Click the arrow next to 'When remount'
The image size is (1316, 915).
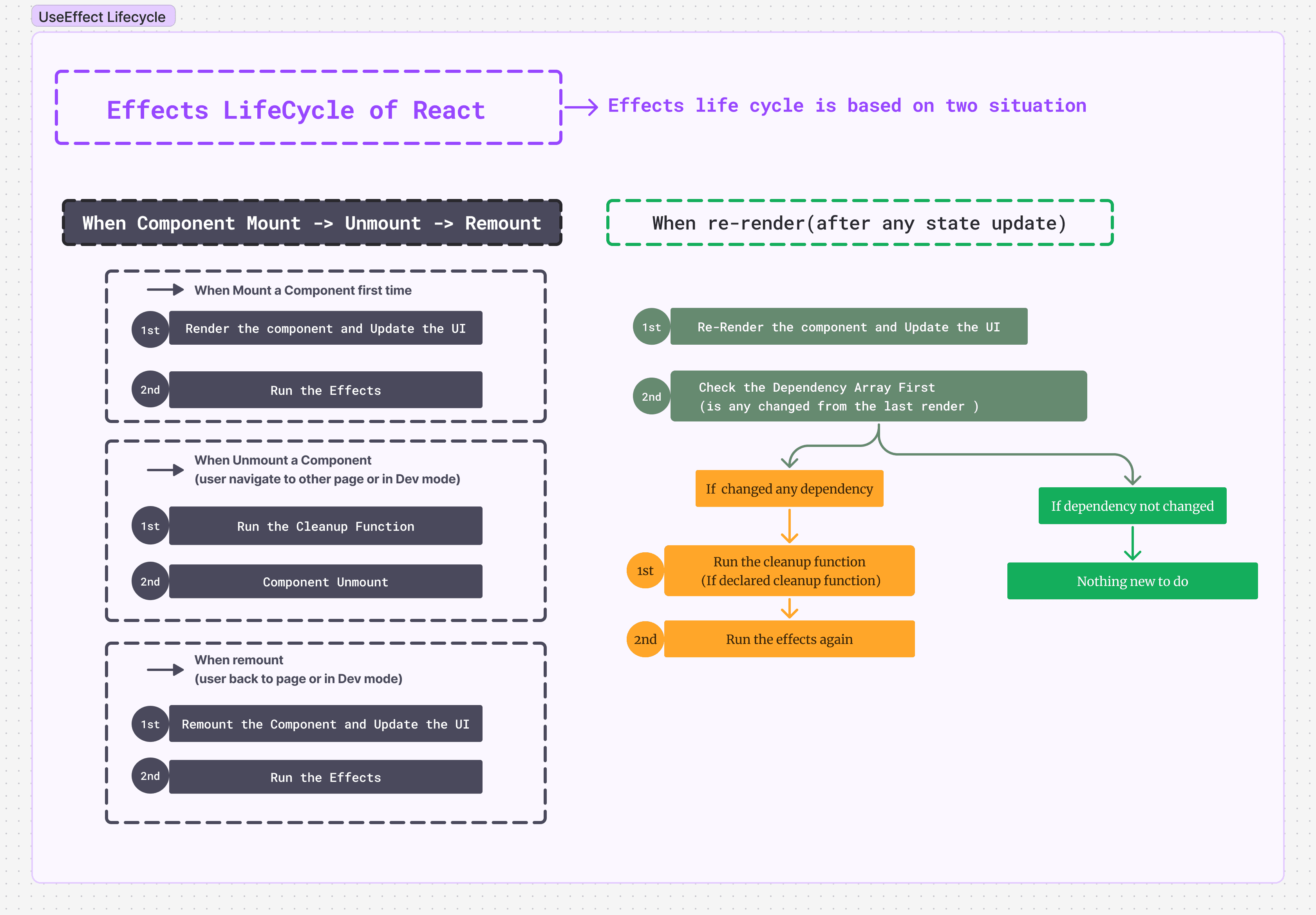tap(165, 670)
